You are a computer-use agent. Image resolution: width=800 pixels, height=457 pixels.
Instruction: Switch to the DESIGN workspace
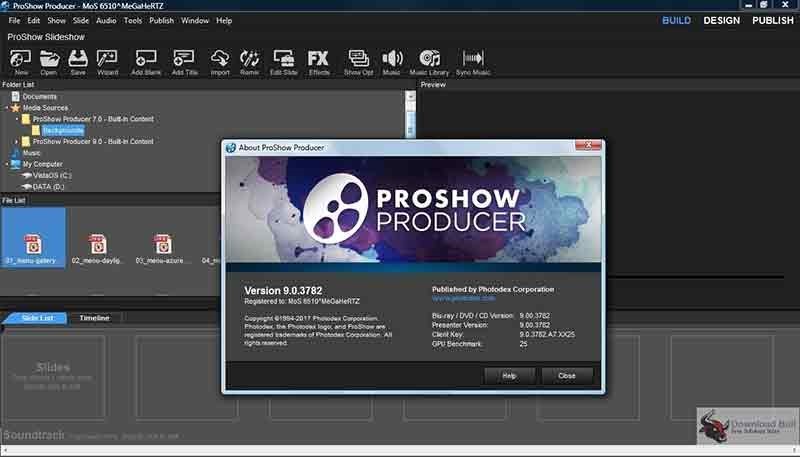point(721,20)
